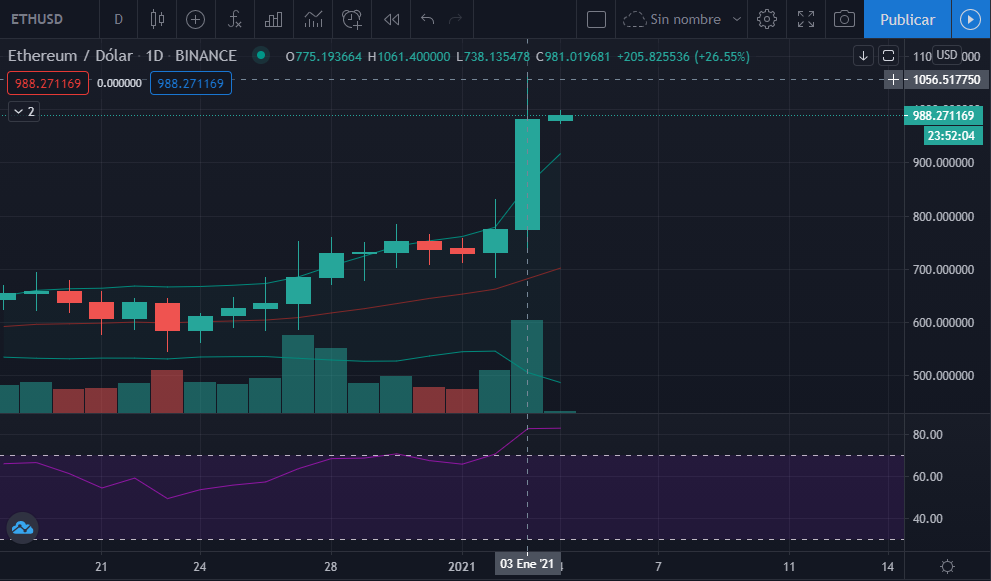The width and height of the screenshot is (991, 581).
Task: Click the blue buy price 988.271169 button
Action: pos(190,83)
